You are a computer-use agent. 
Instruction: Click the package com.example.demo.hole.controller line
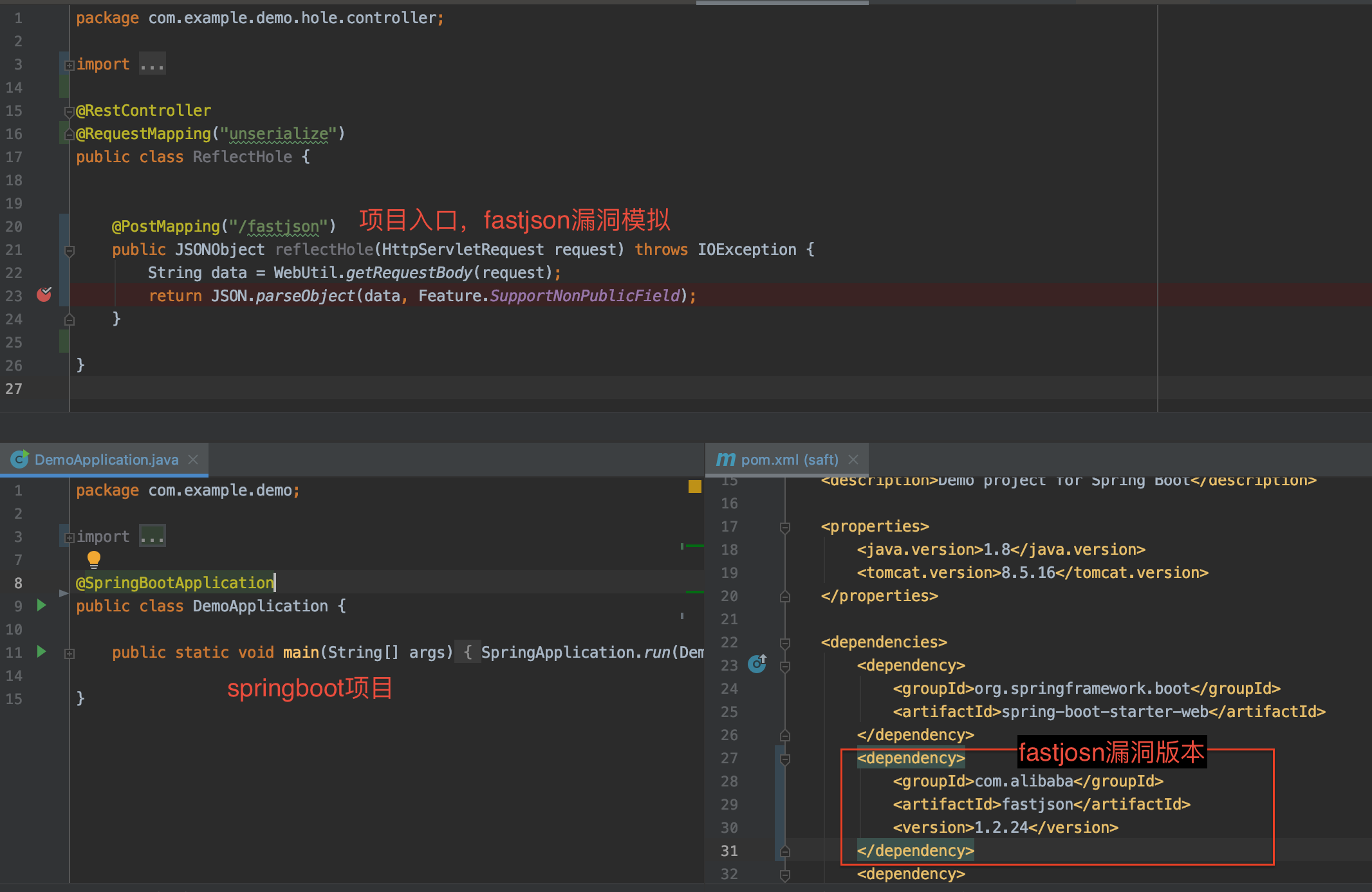click(260, 17)
